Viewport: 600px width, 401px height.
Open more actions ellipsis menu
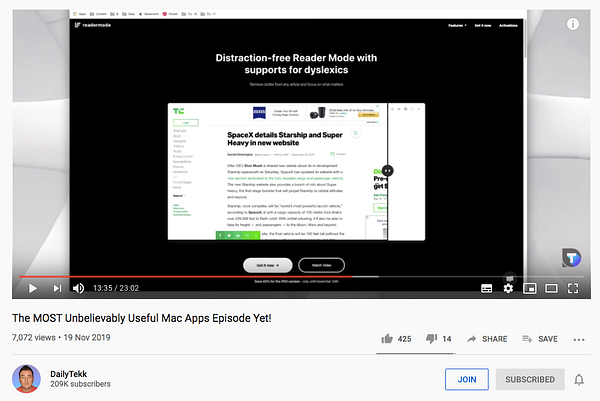(x=579, y=339)
